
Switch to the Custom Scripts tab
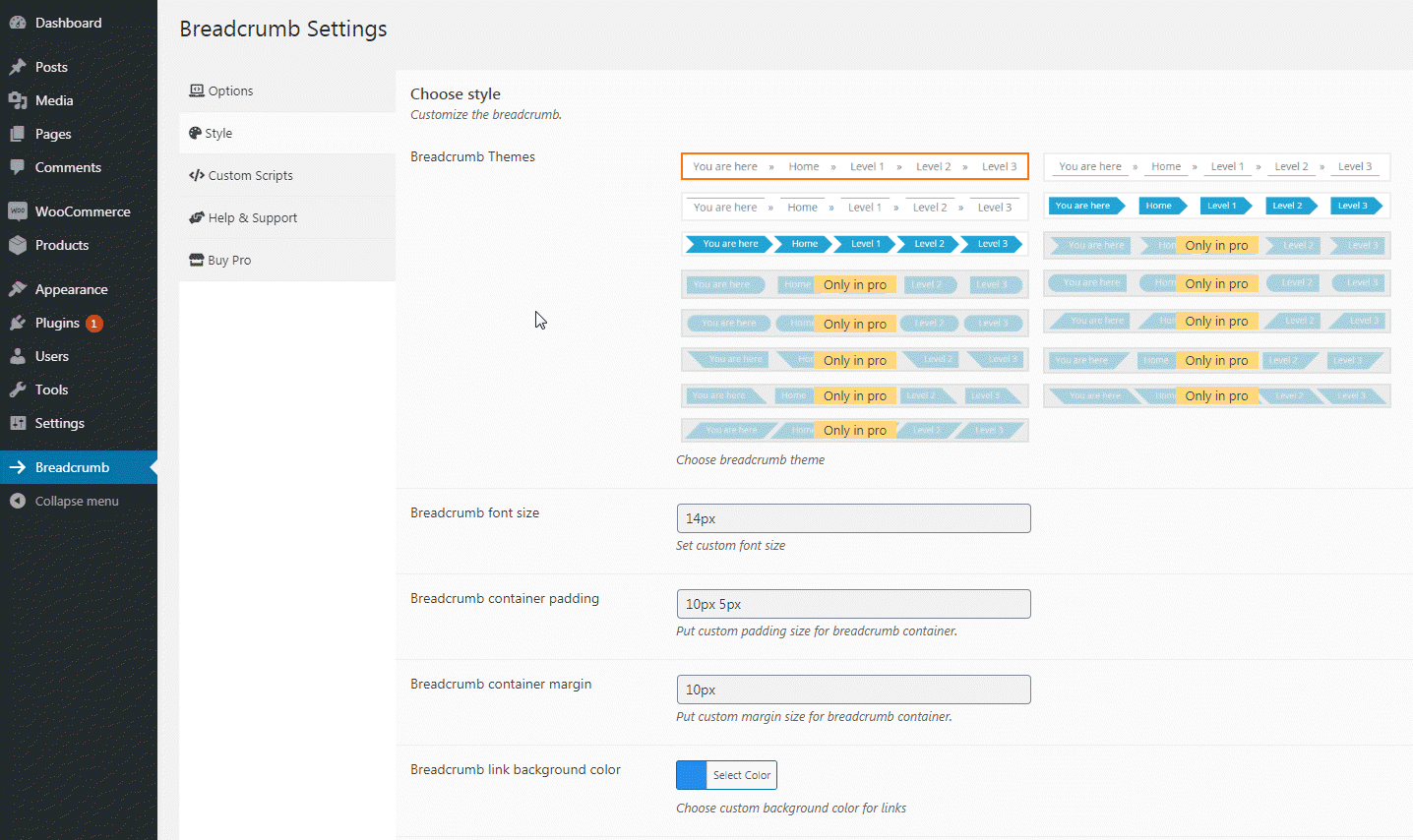[x=250, y=175]
